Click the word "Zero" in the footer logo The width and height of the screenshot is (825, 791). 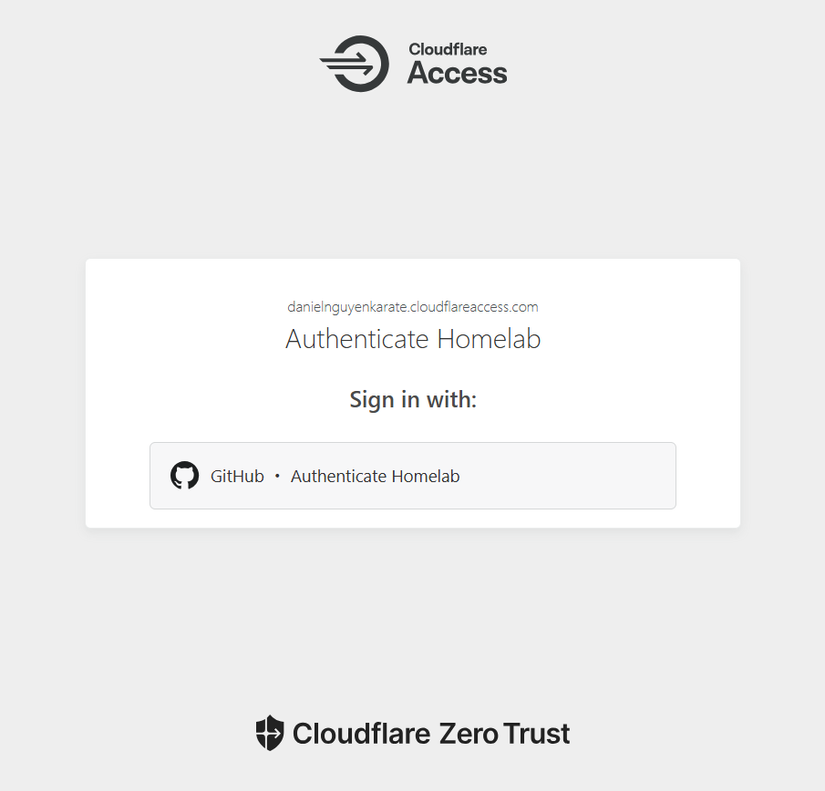click(x=469, y=734)
